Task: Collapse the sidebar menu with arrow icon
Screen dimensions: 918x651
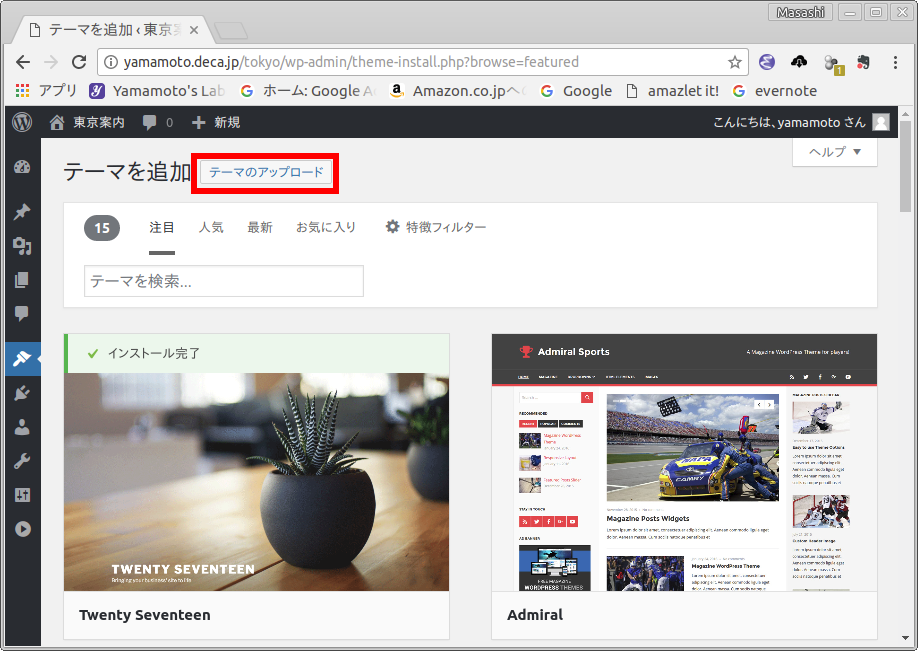Action: click(22, 529)
